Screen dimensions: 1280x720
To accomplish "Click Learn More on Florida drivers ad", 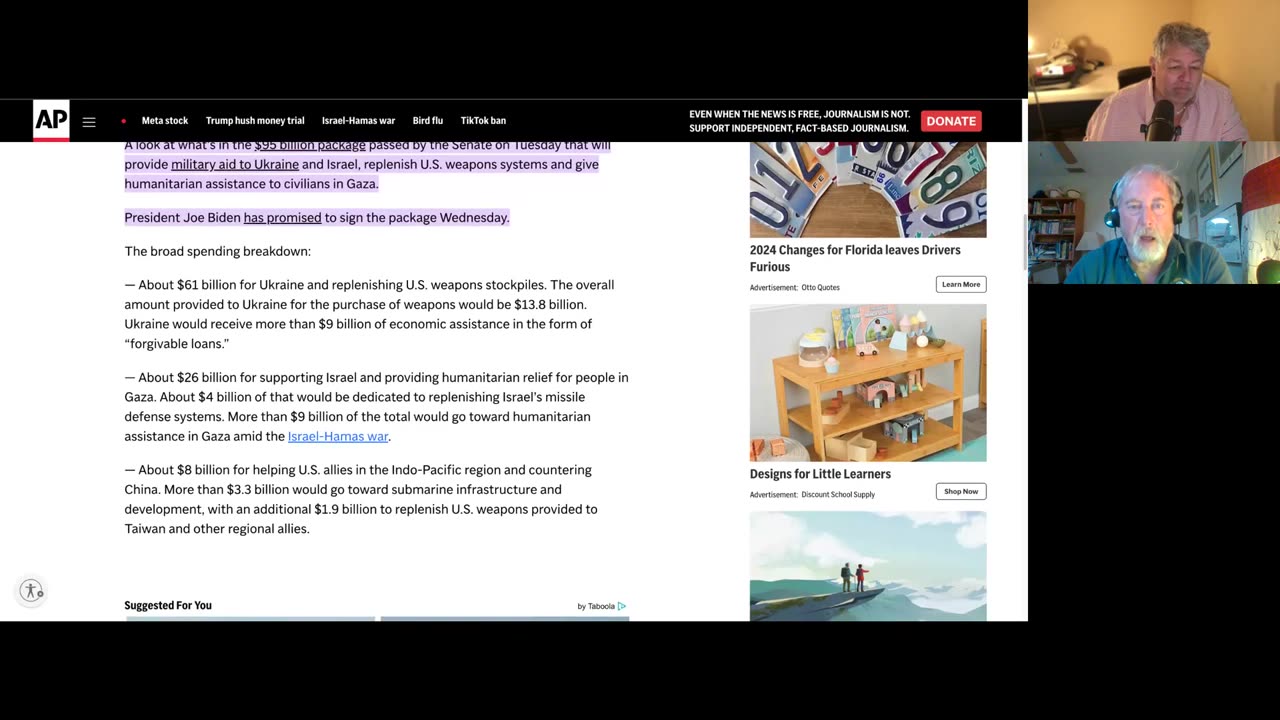I will (961, 284).
